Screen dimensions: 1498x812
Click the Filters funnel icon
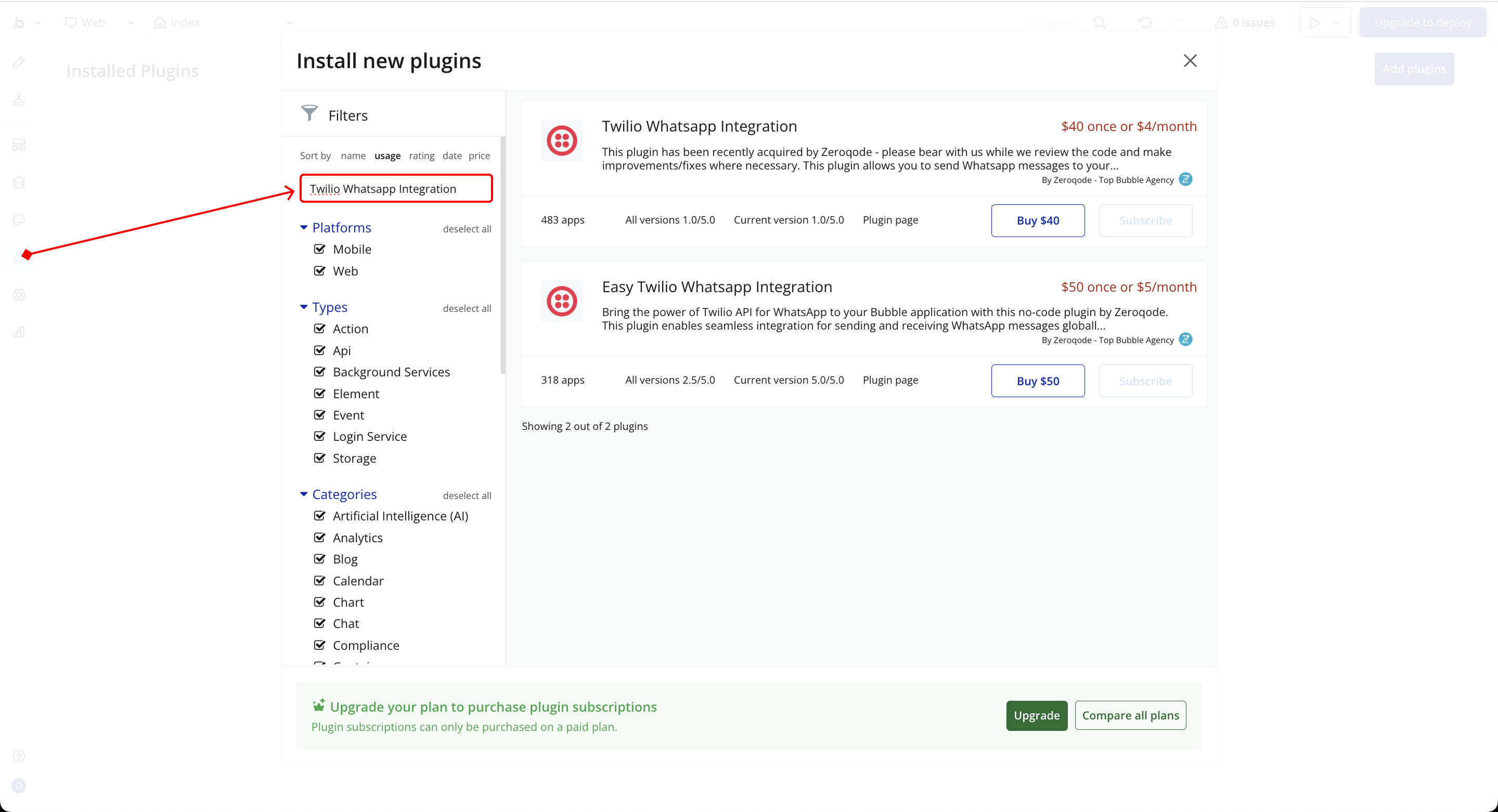[309, 113]
